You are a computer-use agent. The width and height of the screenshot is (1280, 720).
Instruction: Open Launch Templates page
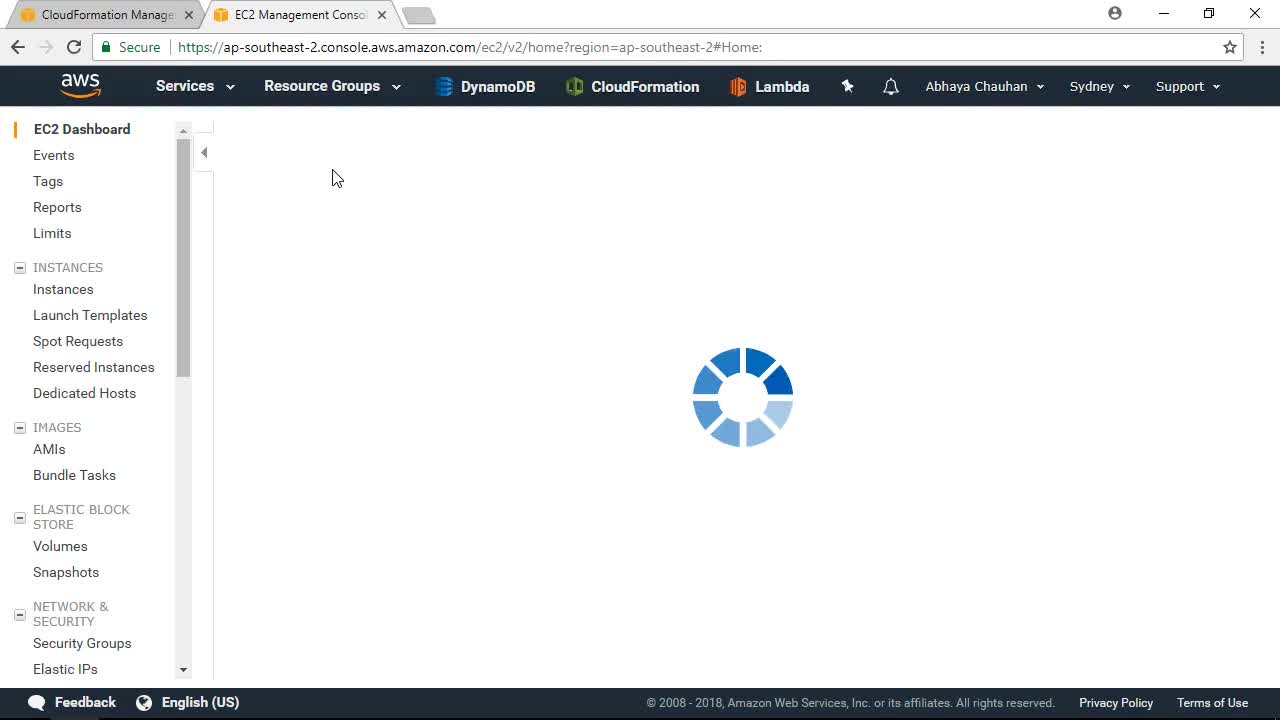pos(90,315)
